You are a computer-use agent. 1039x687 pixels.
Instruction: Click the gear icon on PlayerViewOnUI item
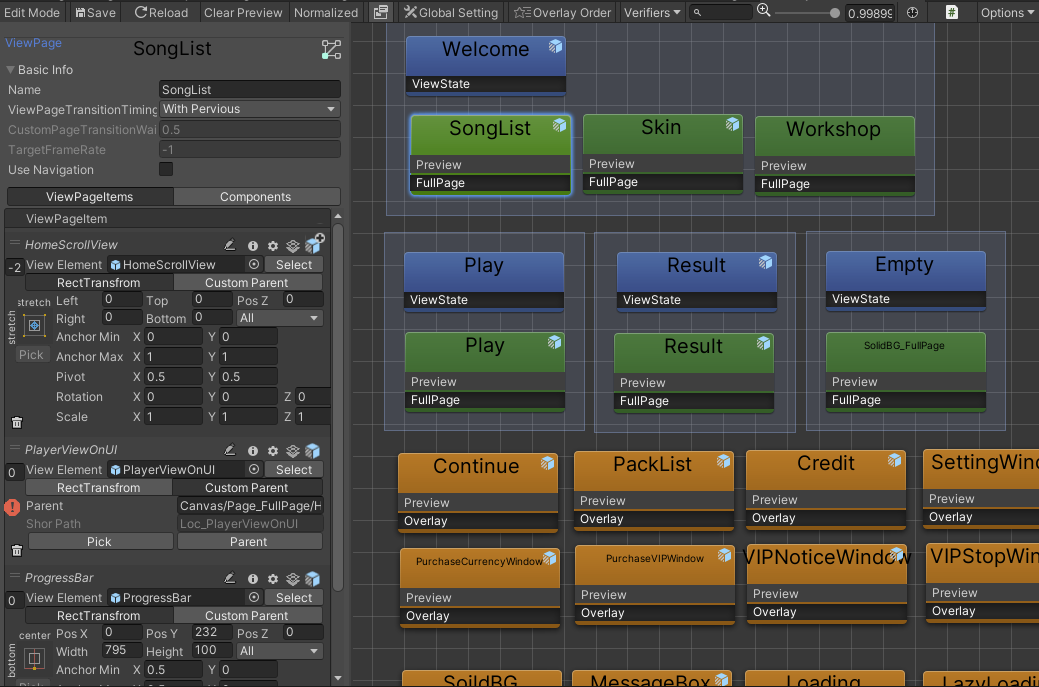click(272, 451)
